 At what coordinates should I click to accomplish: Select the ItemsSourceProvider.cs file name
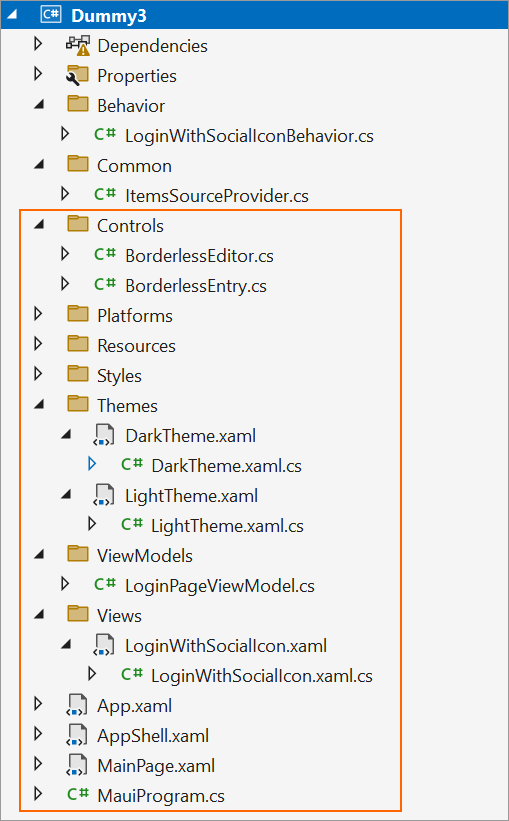point(217,196)
